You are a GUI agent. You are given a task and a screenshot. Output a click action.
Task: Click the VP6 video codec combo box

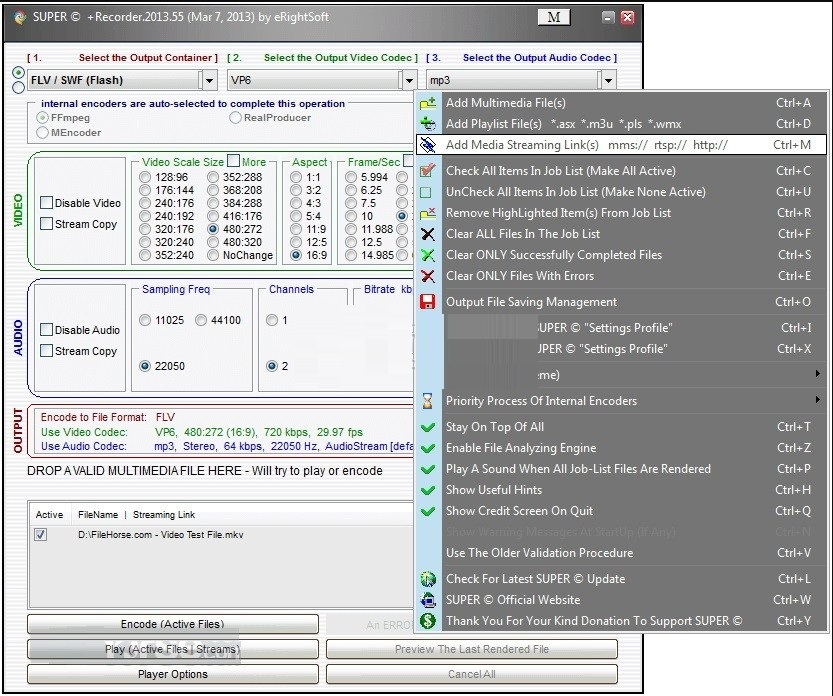point(322,81)
